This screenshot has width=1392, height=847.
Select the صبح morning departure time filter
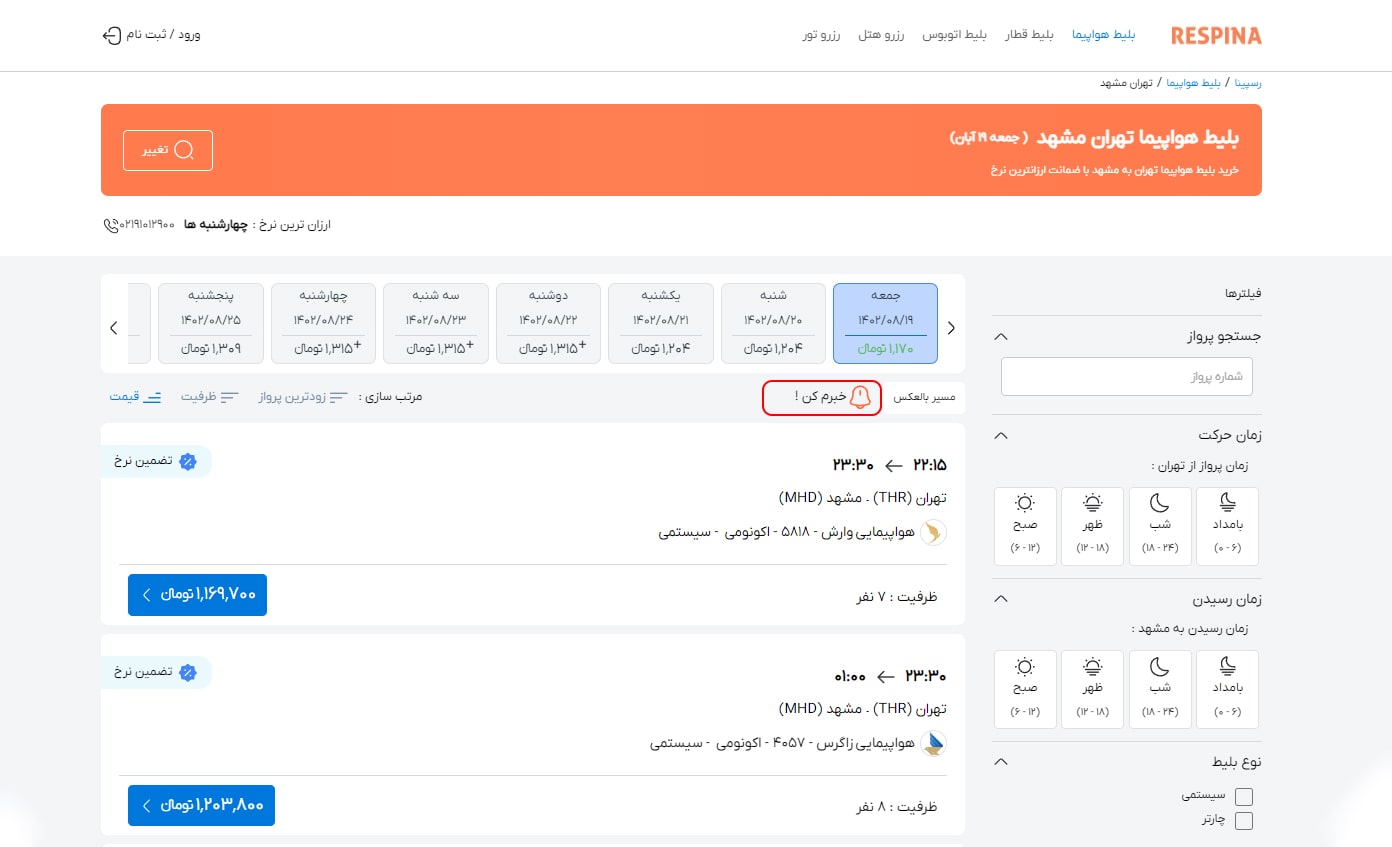[x=1025, y=525]
